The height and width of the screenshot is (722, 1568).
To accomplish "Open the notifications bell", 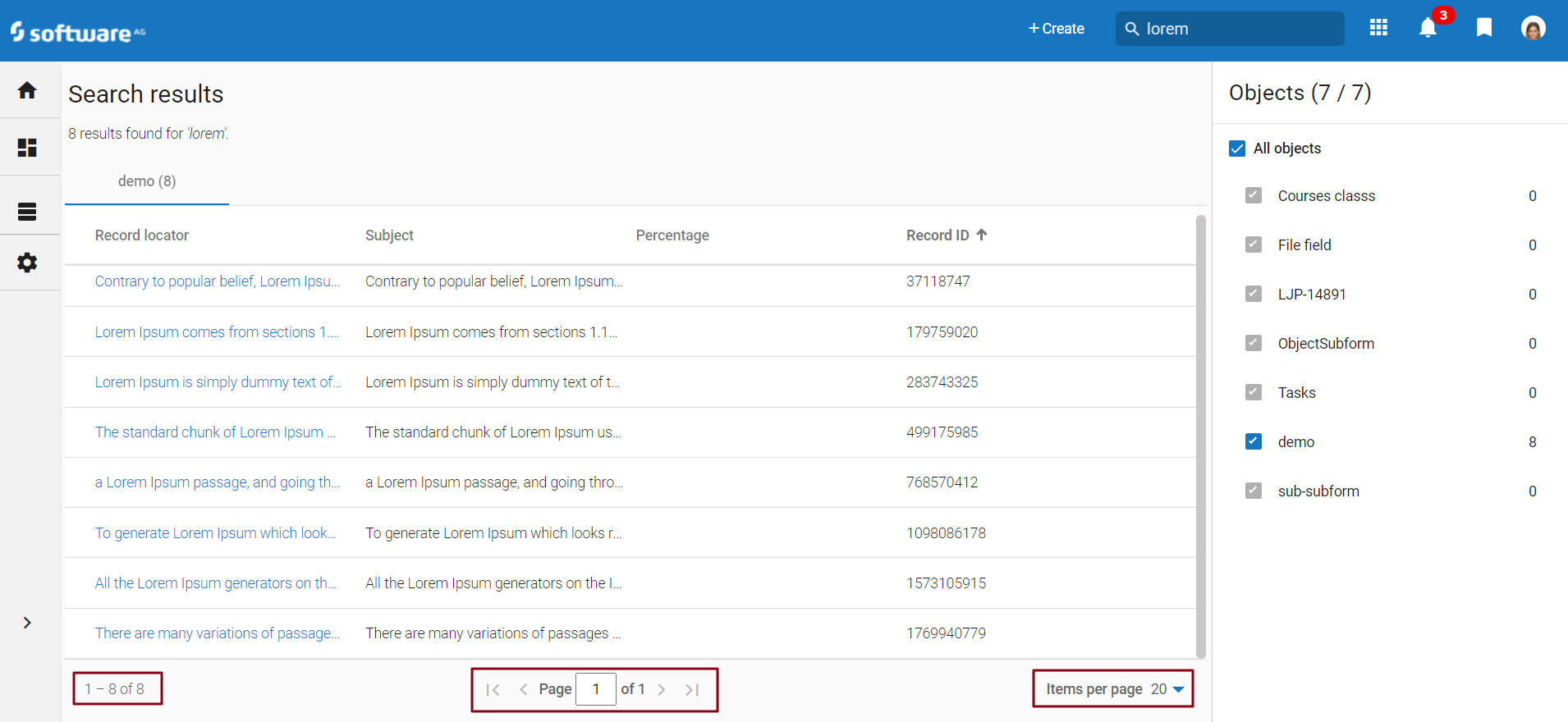I will [1428, 28].
